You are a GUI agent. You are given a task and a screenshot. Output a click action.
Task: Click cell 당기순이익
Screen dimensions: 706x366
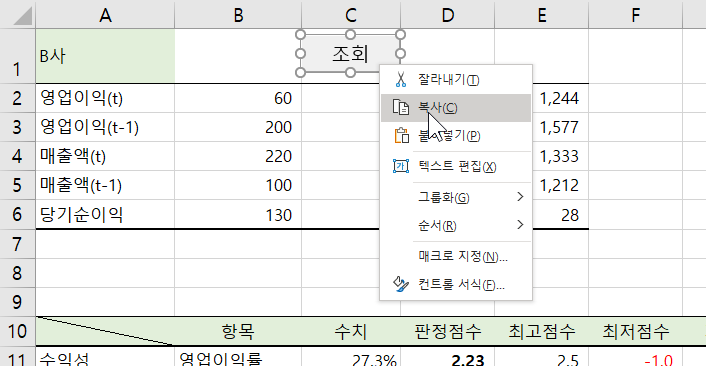(105, 214)
